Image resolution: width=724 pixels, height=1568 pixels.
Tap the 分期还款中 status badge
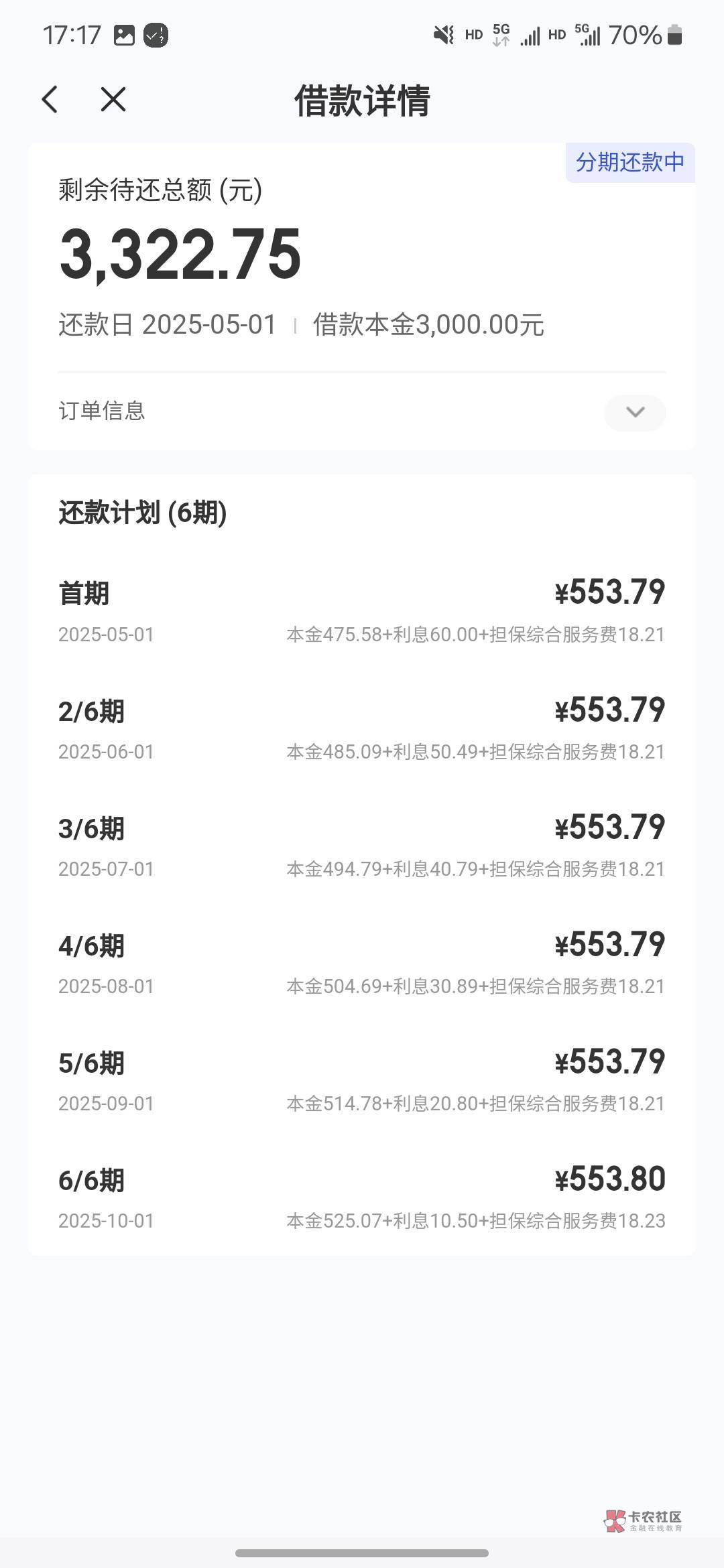click(629, 162)
